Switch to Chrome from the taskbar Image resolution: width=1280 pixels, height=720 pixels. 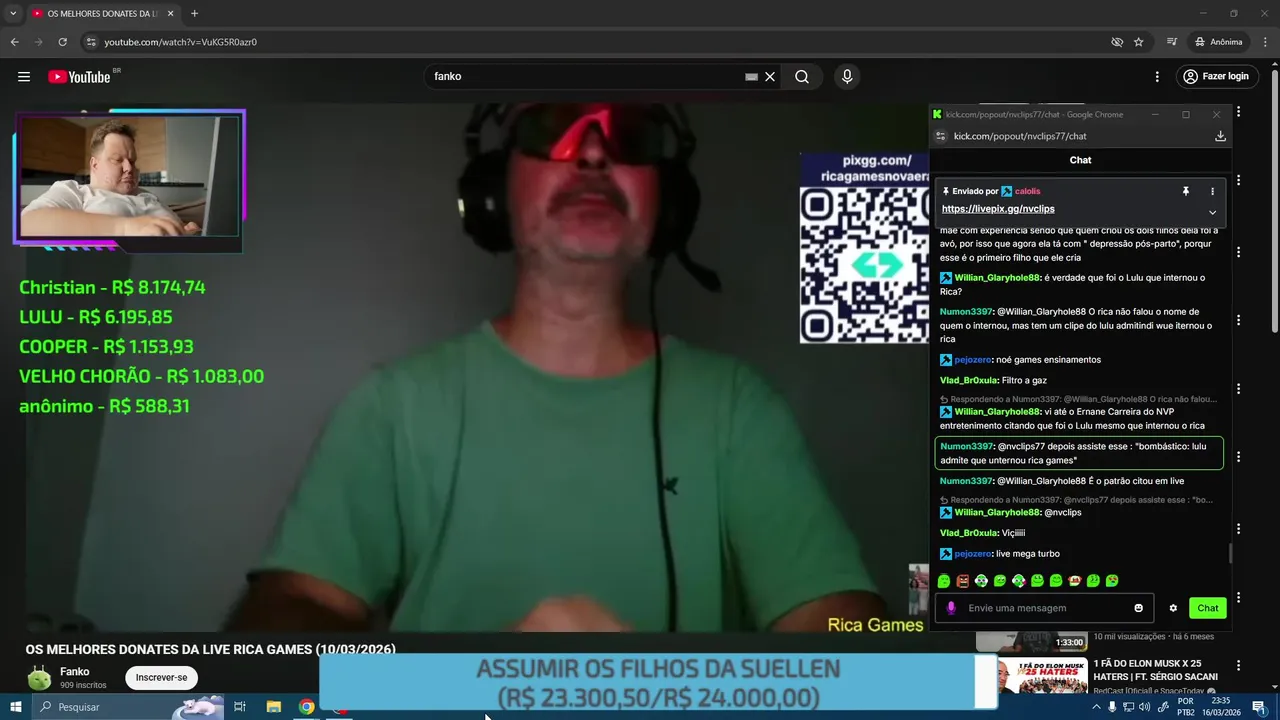click(307, 707)
